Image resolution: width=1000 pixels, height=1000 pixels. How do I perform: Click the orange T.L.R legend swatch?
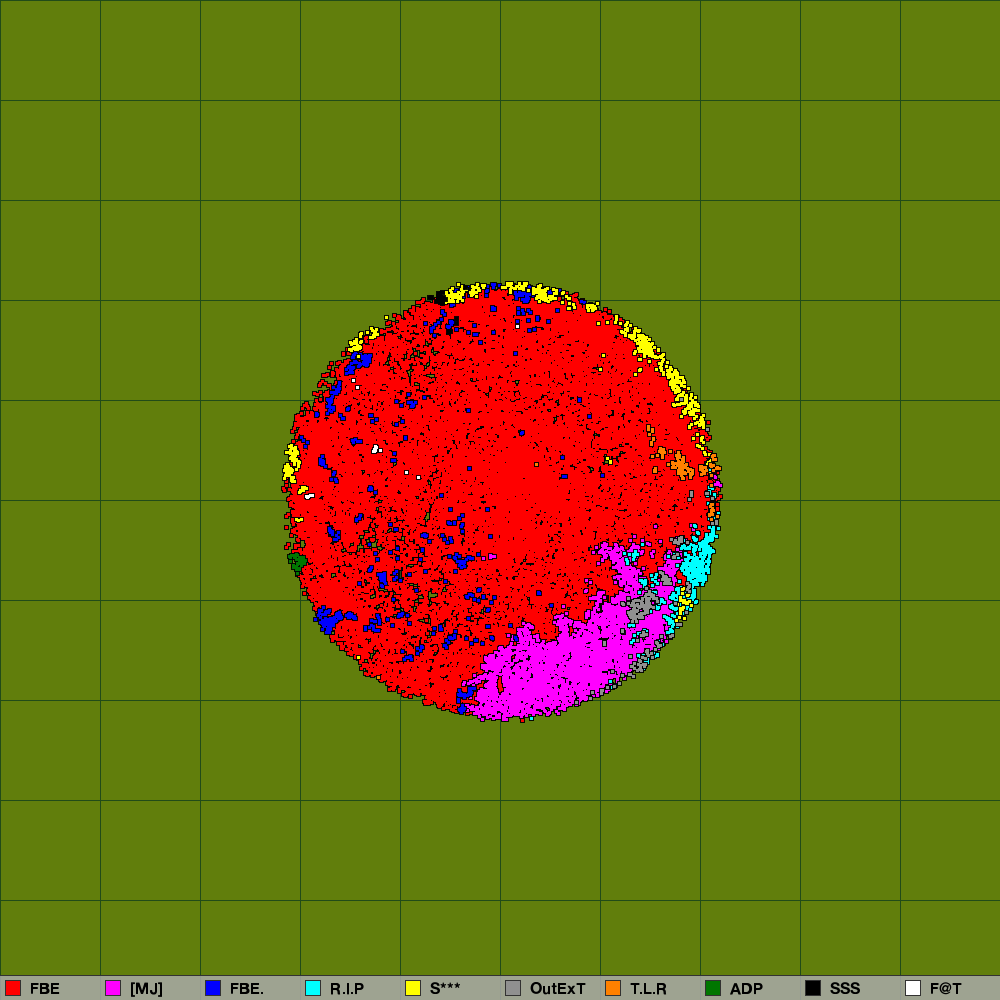(613, 988)
